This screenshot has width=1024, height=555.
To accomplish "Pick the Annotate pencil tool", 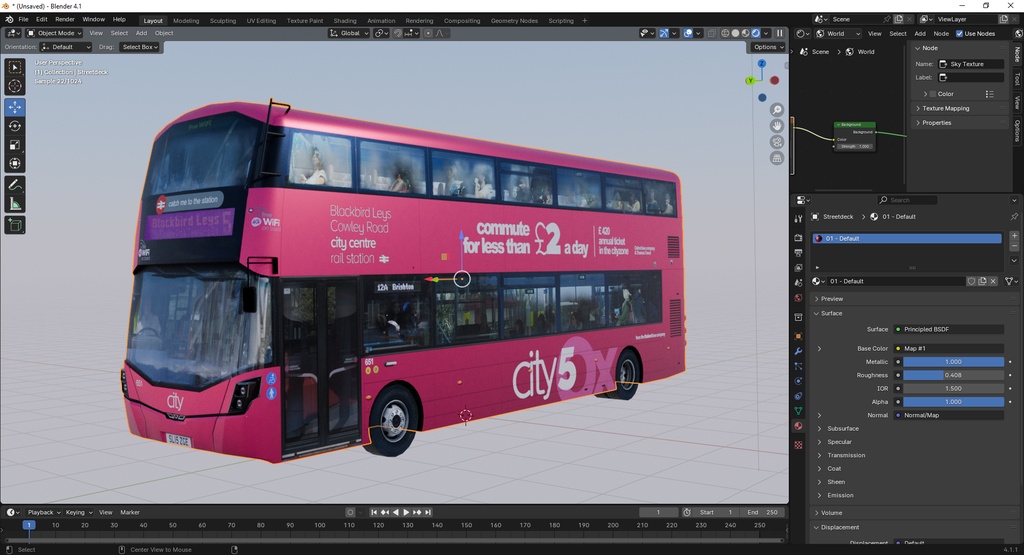I will (x=15, y=185).
